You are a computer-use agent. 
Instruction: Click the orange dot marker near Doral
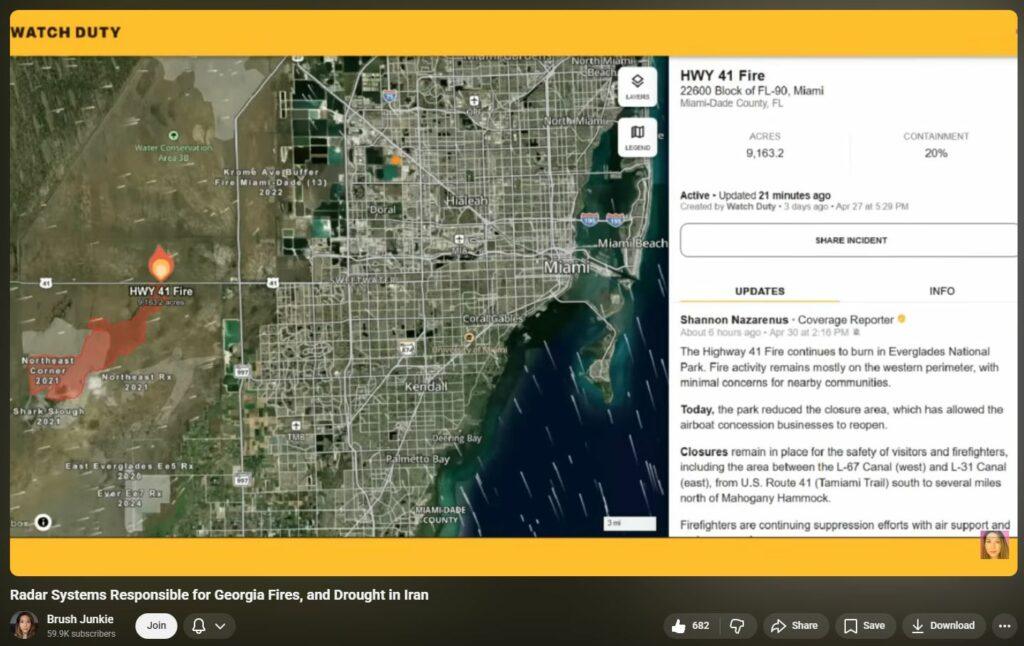(x=395, y=159)
